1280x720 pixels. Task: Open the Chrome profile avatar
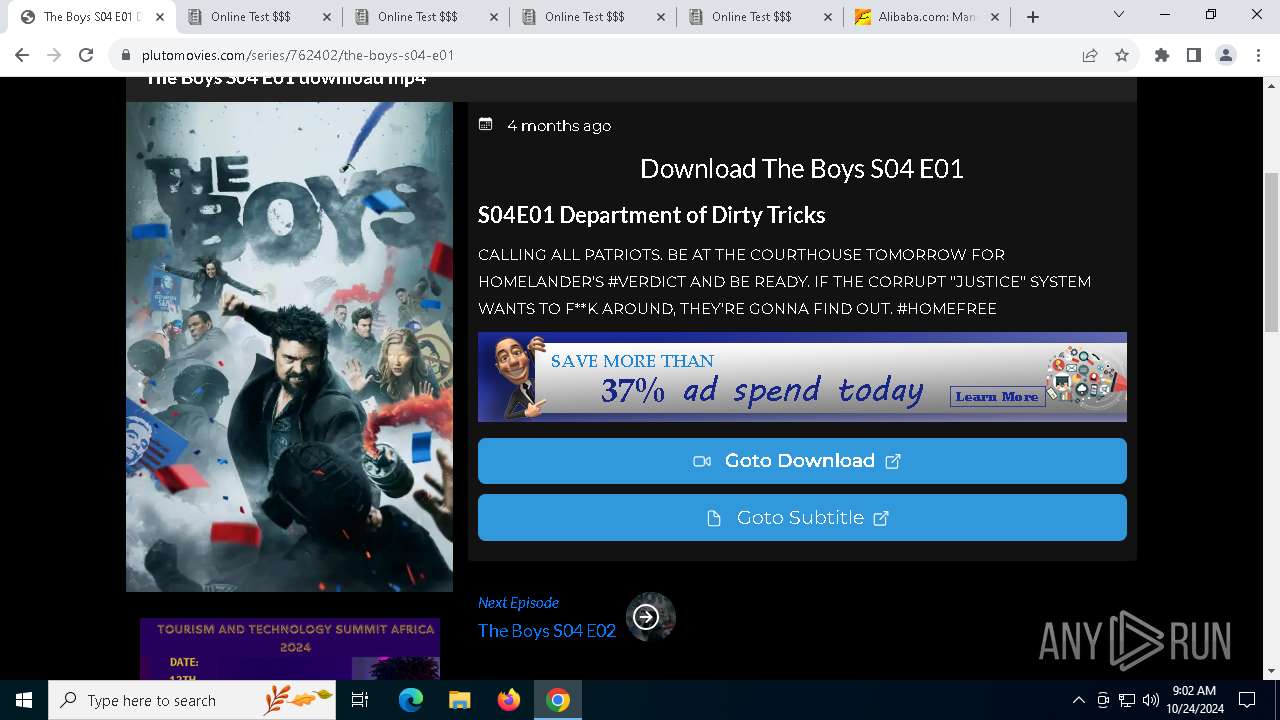pos(1226,55)
